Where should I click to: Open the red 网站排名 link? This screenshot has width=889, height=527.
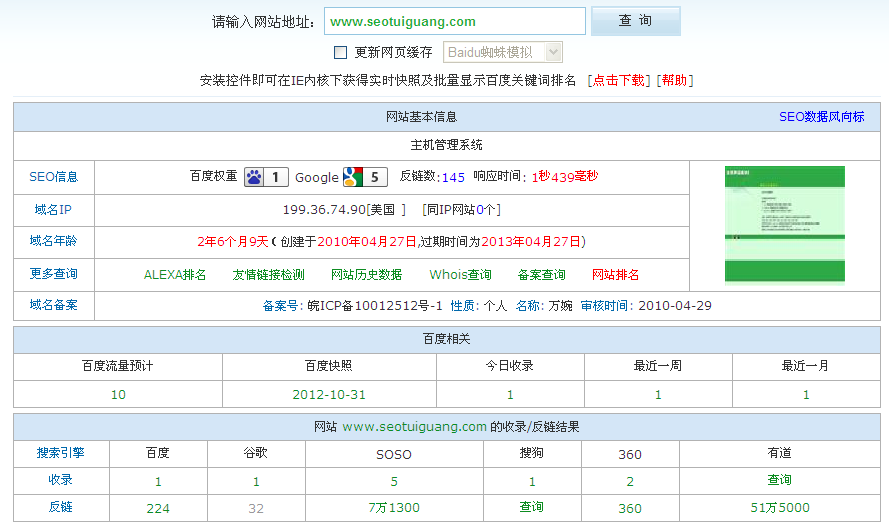tap(616, 274)
